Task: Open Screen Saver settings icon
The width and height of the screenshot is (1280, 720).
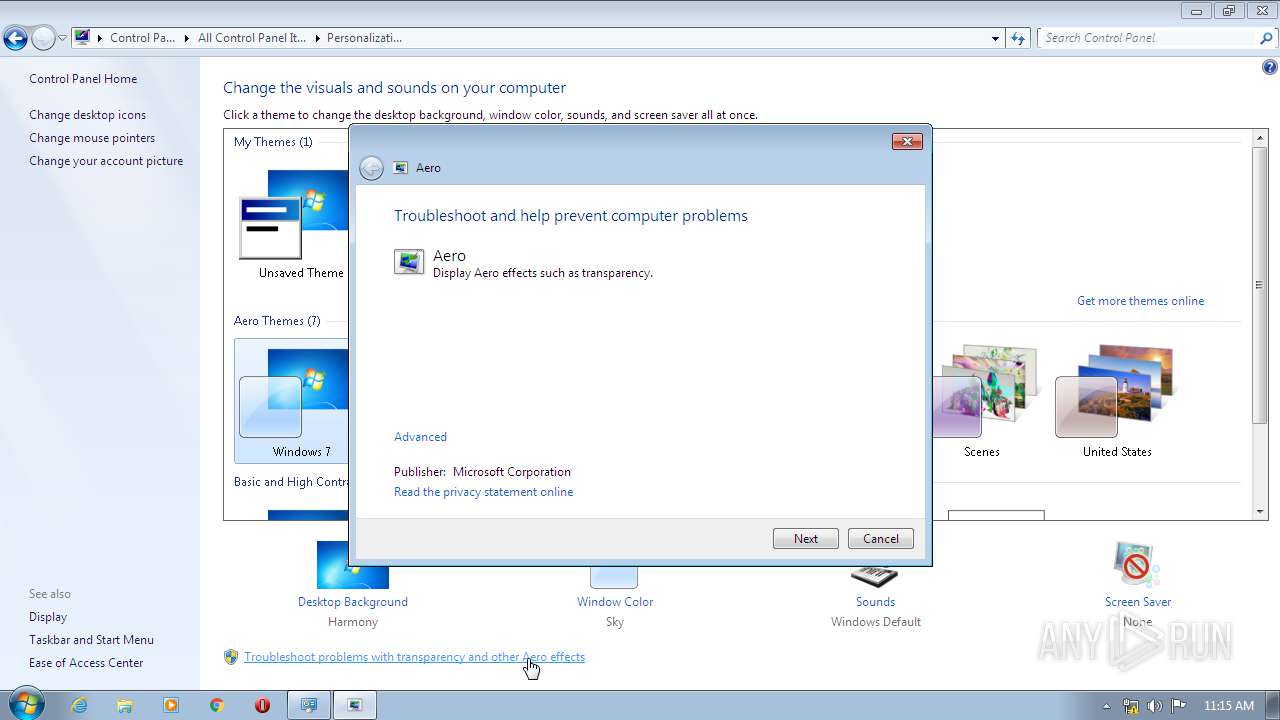Action: [1137, 566]
